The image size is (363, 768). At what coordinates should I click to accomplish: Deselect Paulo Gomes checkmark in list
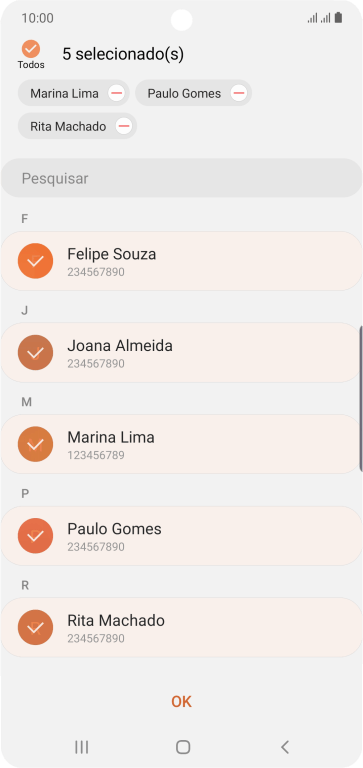click(x=35, y=536)
